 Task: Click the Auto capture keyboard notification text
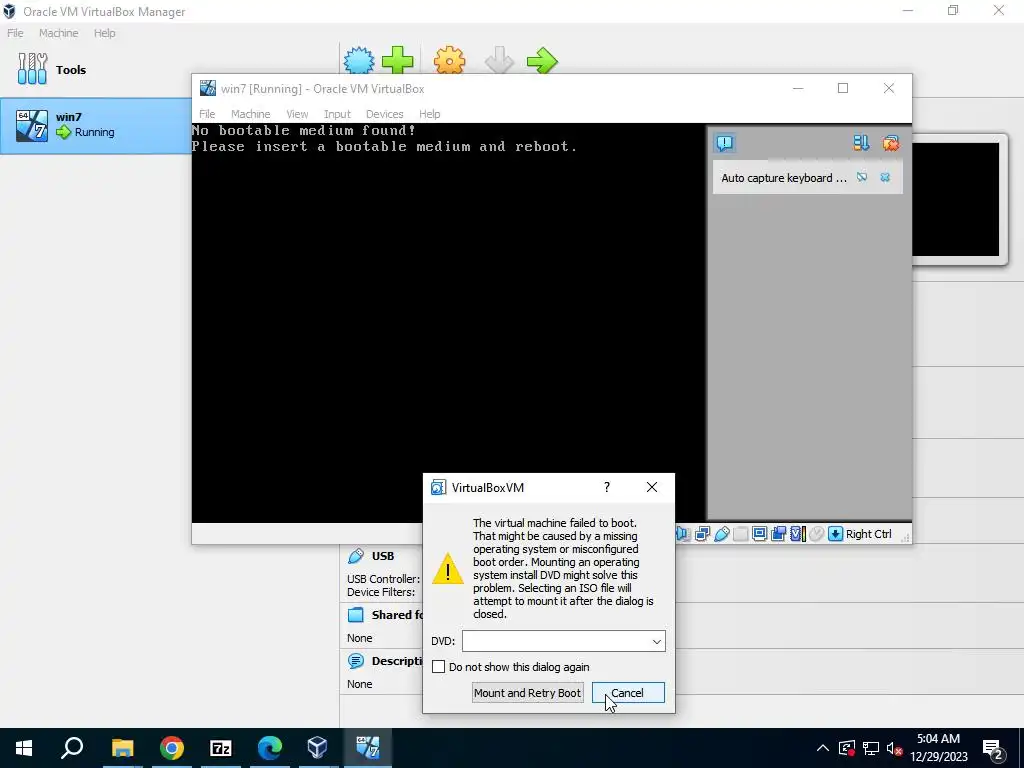pyautogui.click(x=784, y=178)
